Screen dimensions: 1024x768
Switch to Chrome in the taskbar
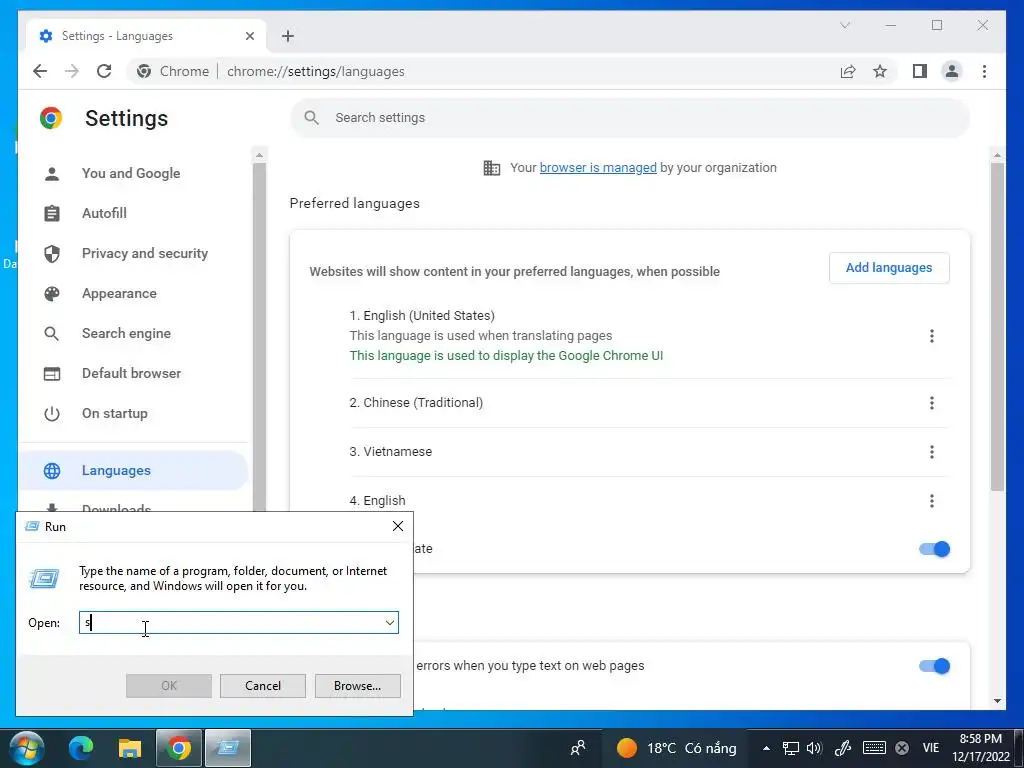tap(178, 748)
